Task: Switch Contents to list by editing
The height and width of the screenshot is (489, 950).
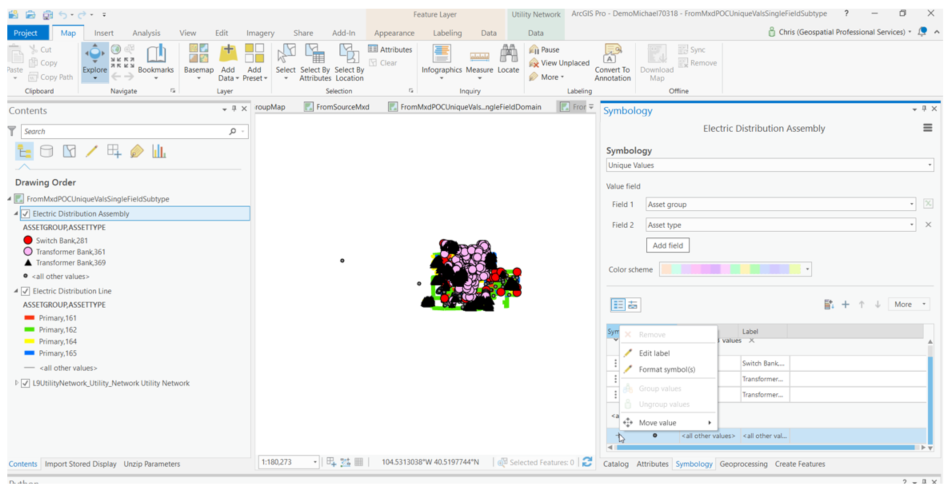Action: coord(91,151)
